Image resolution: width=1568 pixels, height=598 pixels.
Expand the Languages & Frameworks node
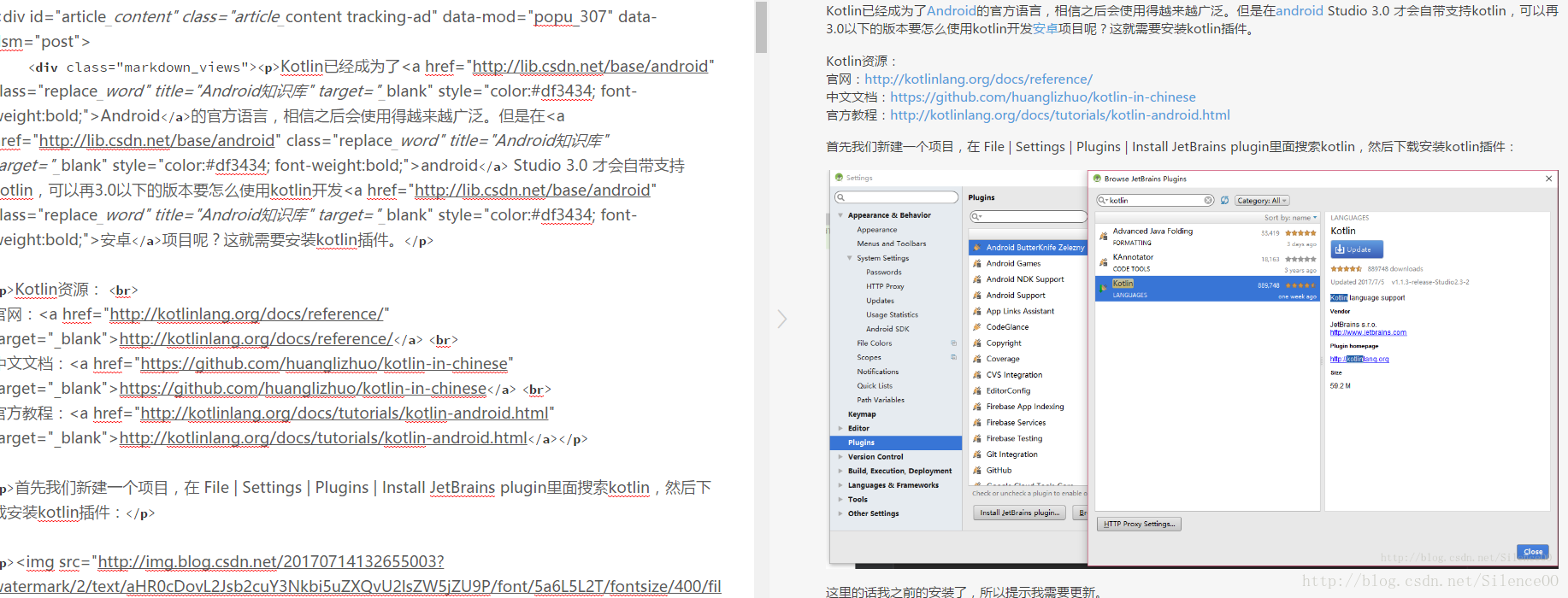(840, 485)
